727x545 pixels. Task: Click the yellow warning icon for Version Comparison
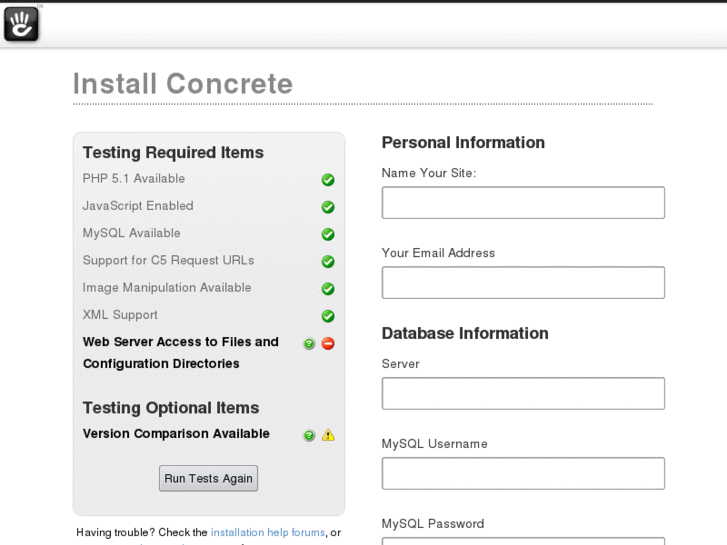(328, 435)
